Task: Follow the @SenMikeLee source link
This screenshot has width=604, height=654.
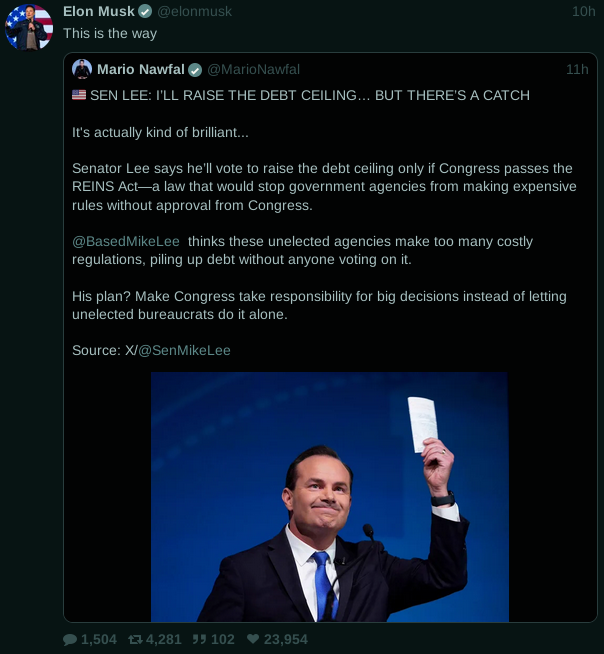Action: pos(184,350)
